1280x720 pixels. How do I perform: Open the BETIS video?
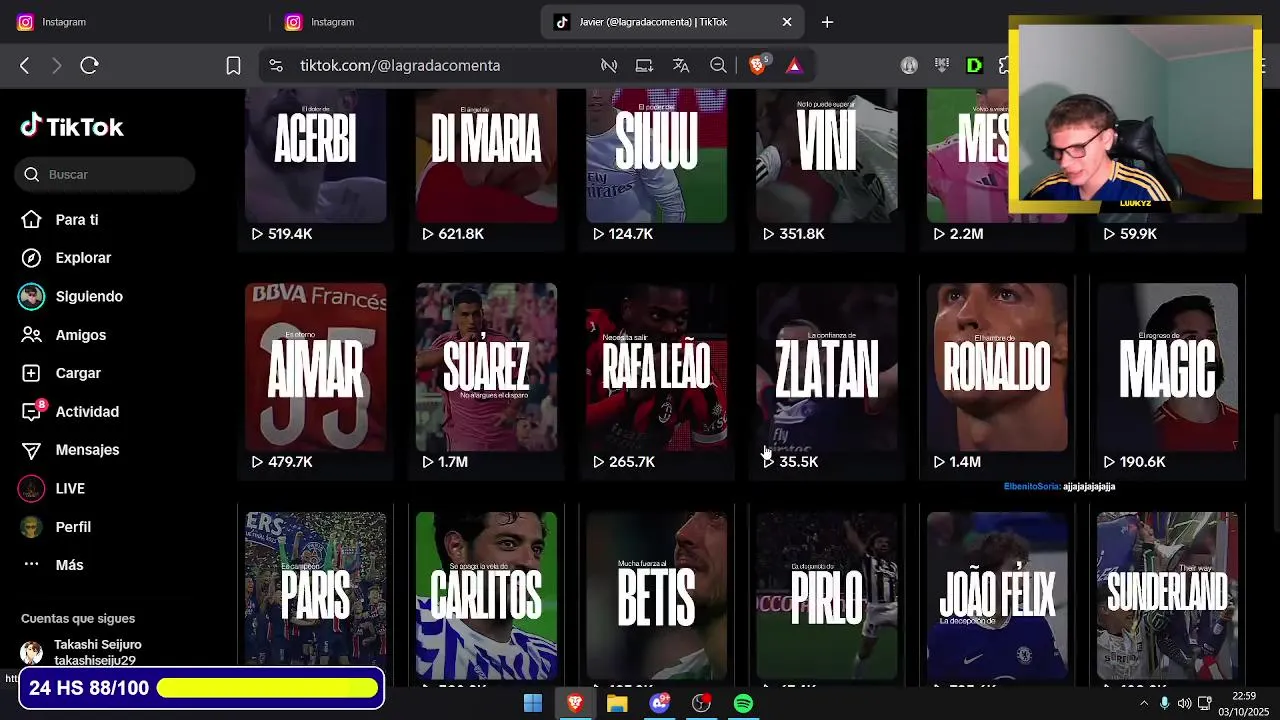657,596
